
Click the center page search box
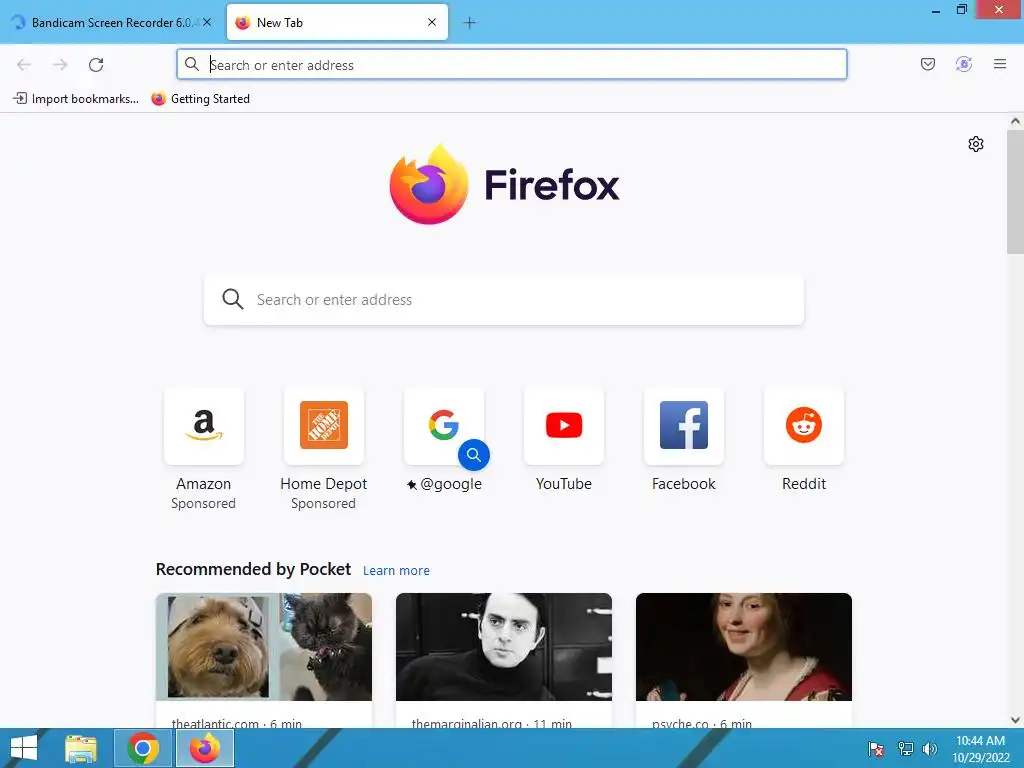point(504,300)
